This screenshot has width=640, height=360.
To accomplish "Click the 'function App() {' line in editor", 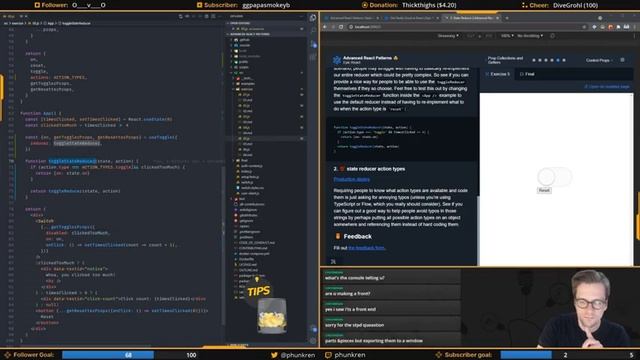I will coord(40,113).
